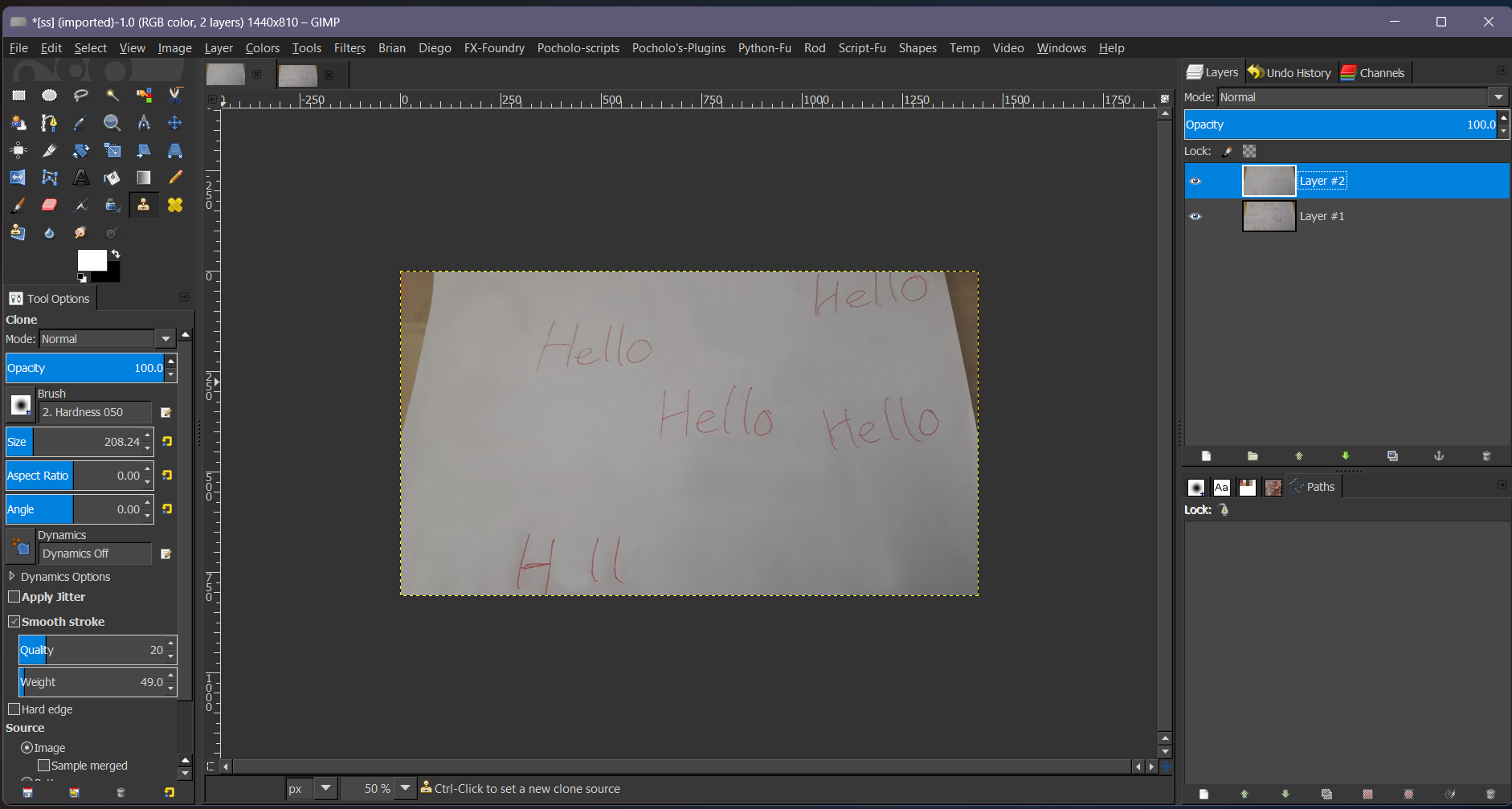Open the Paths tab
The width and height of the screenshot is (1512, 809).
tap(1313, 487)
